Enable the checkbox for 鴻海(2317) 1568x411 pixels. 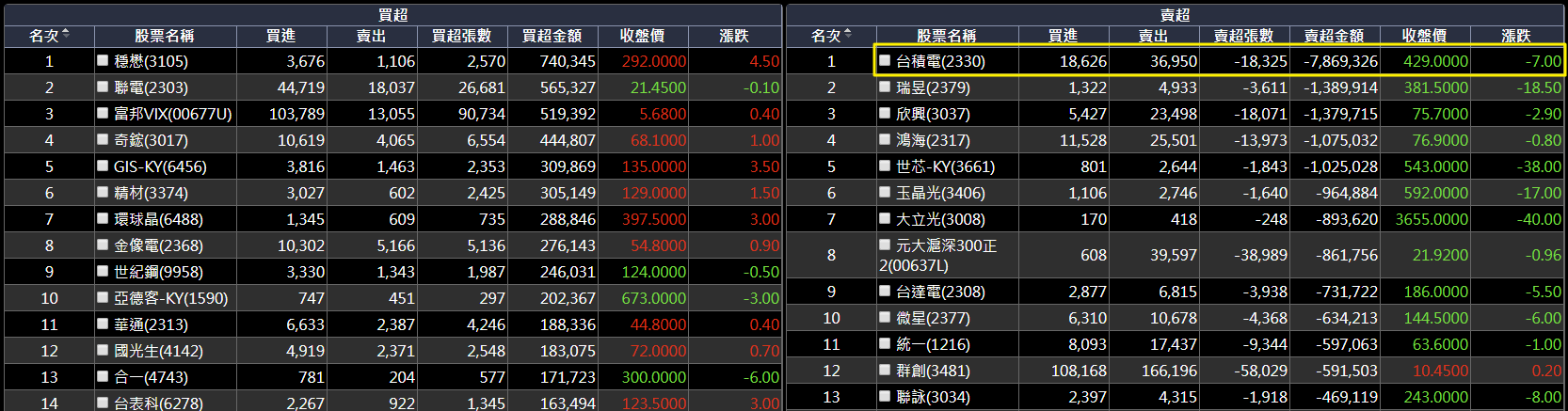click(x=885, y=139)
